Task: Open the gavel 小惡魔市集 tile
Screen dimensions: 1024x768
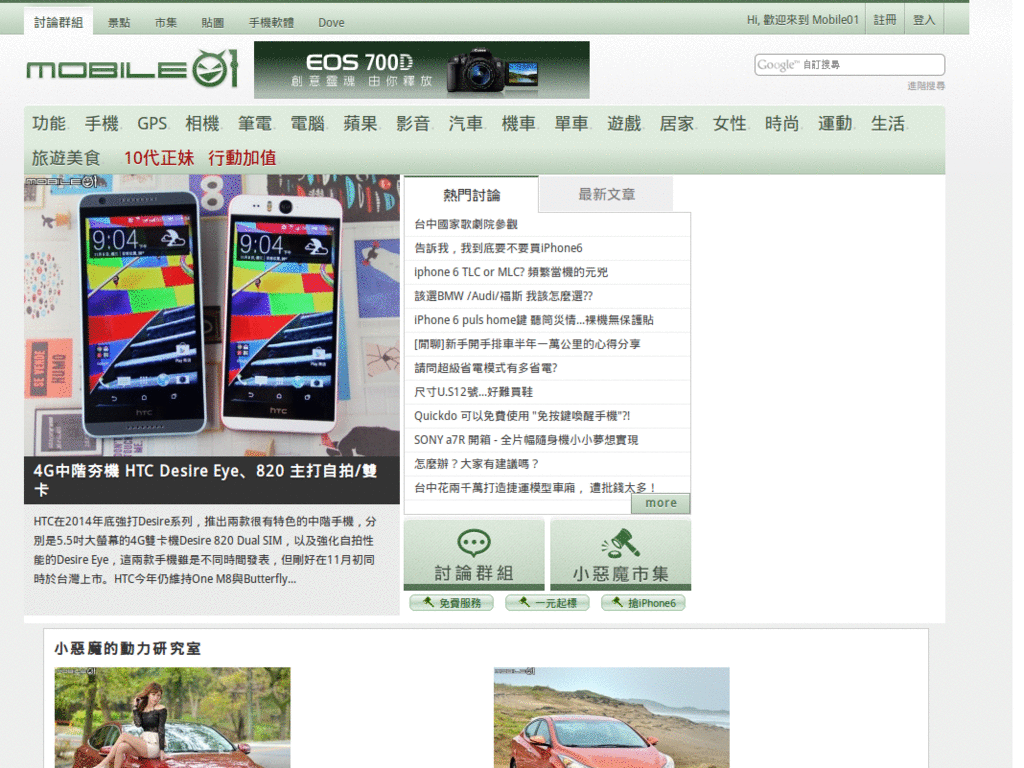Action: [x=620, y=554]
